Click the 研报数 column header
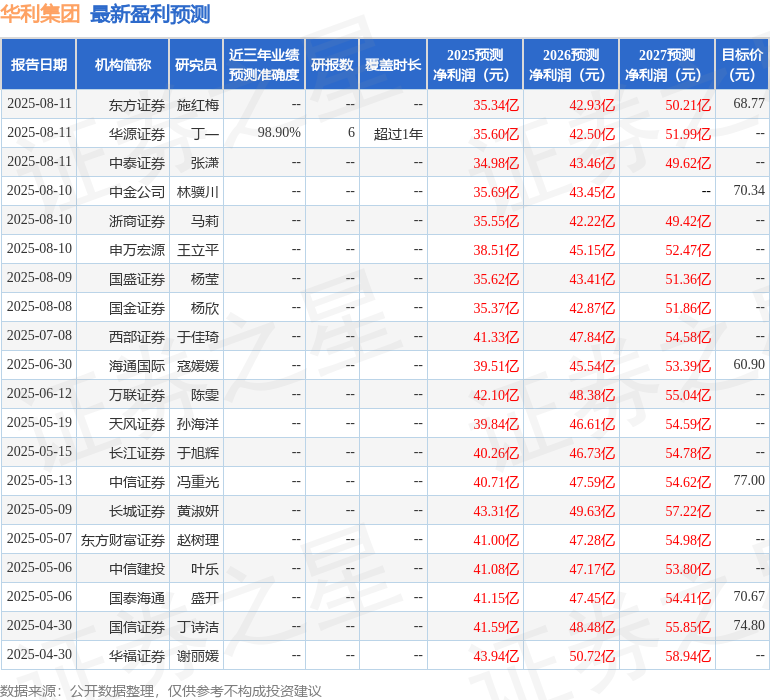 click(332, 65)
